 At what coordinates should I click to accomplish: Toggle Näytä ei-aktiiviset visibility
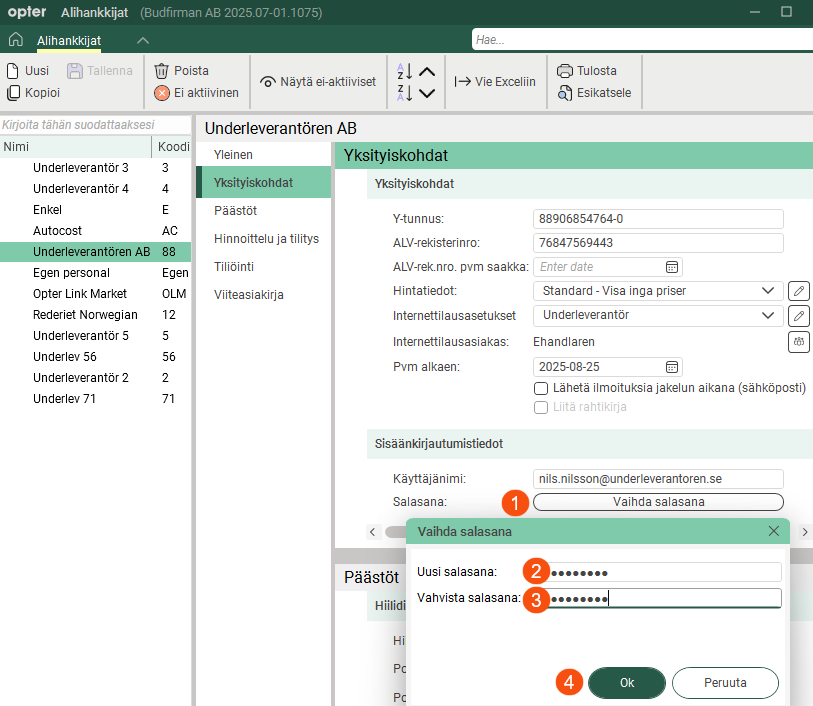(x=317, y=82)
